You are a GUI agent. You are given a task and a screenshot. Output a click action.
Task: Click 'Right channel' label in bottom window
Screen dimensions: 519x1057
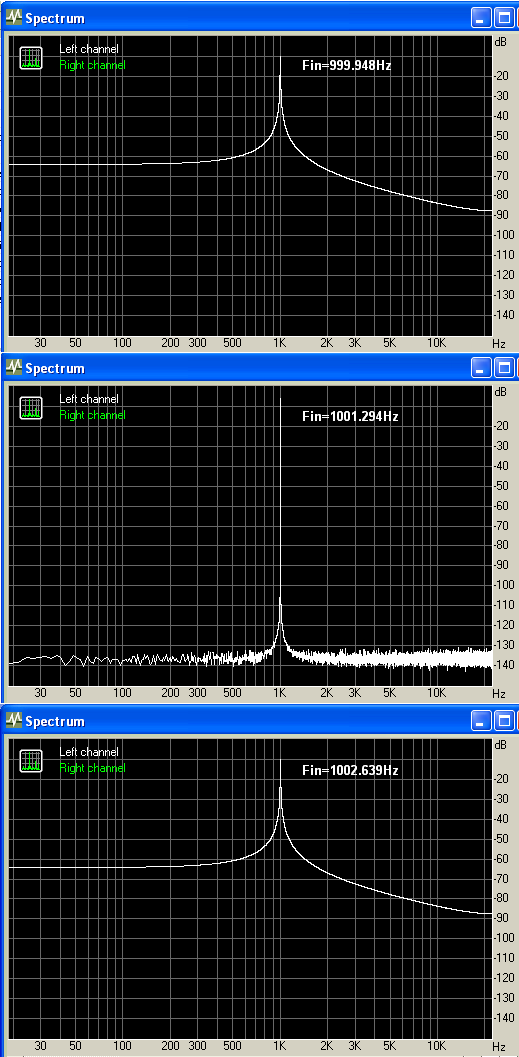pos(92,768)
